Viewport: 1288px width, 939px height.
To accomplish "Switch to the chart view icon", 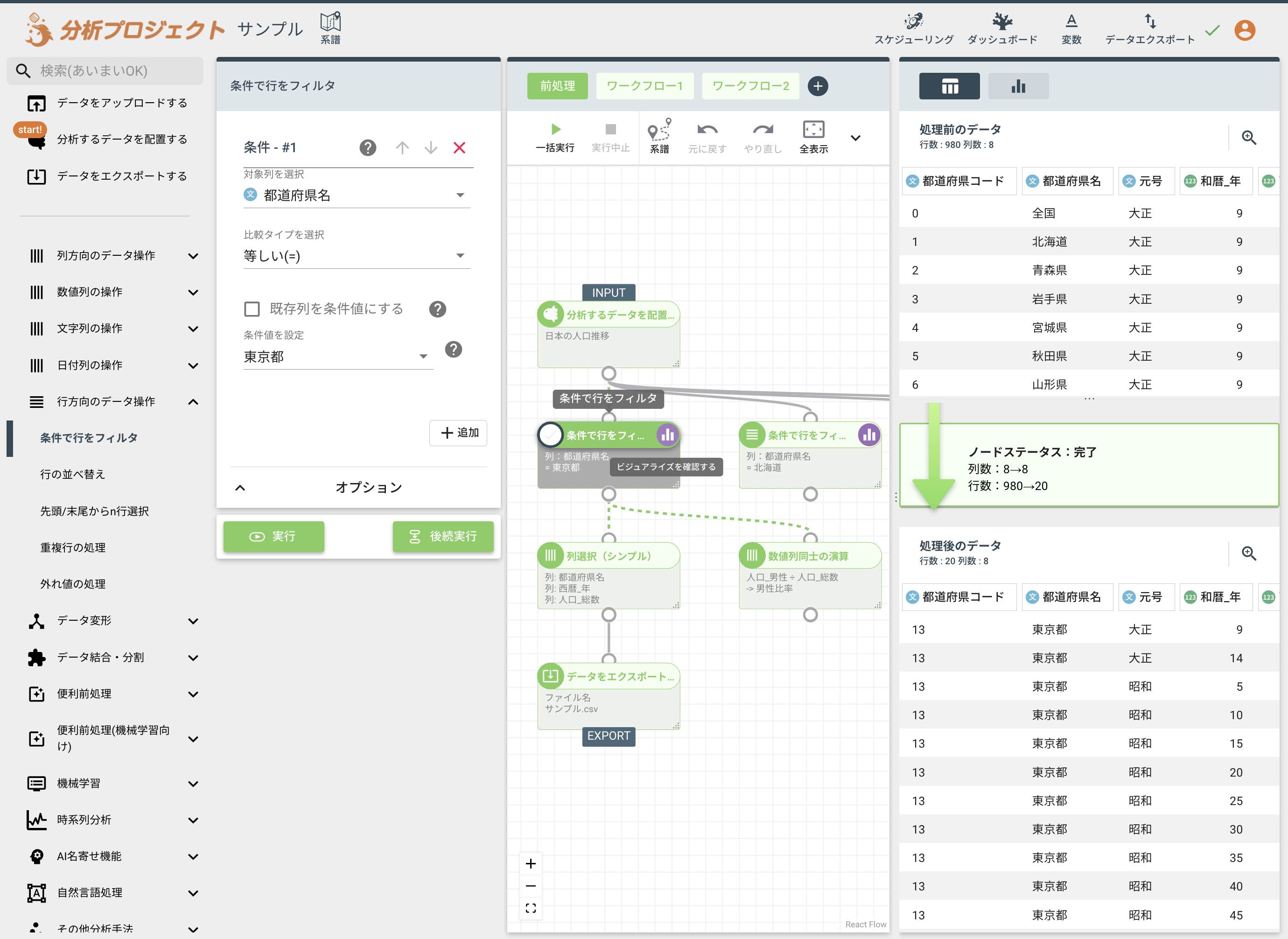I will point(1018,86).
